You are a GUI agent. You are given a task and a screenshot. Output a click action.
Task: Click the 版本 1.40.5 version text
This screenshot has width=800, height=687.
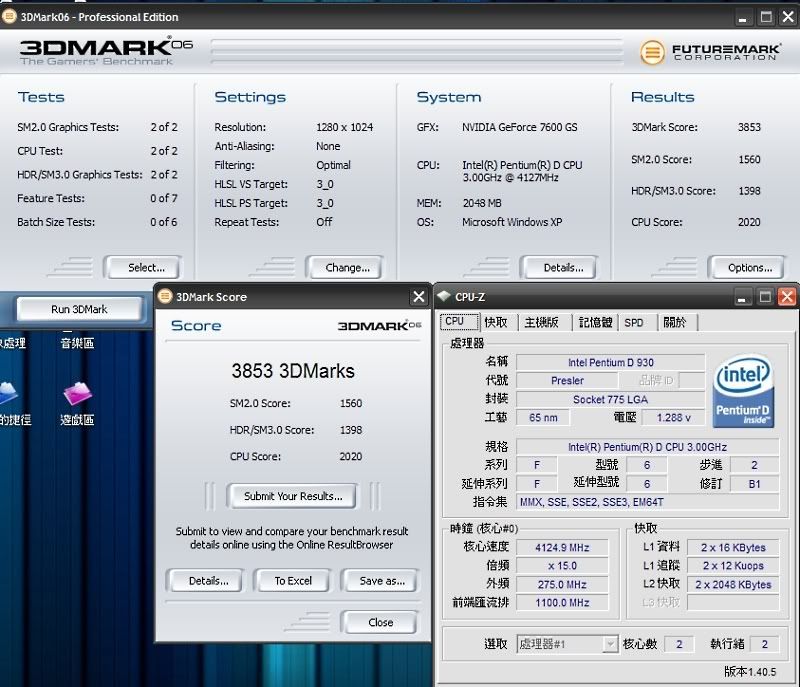pos(749,672)
